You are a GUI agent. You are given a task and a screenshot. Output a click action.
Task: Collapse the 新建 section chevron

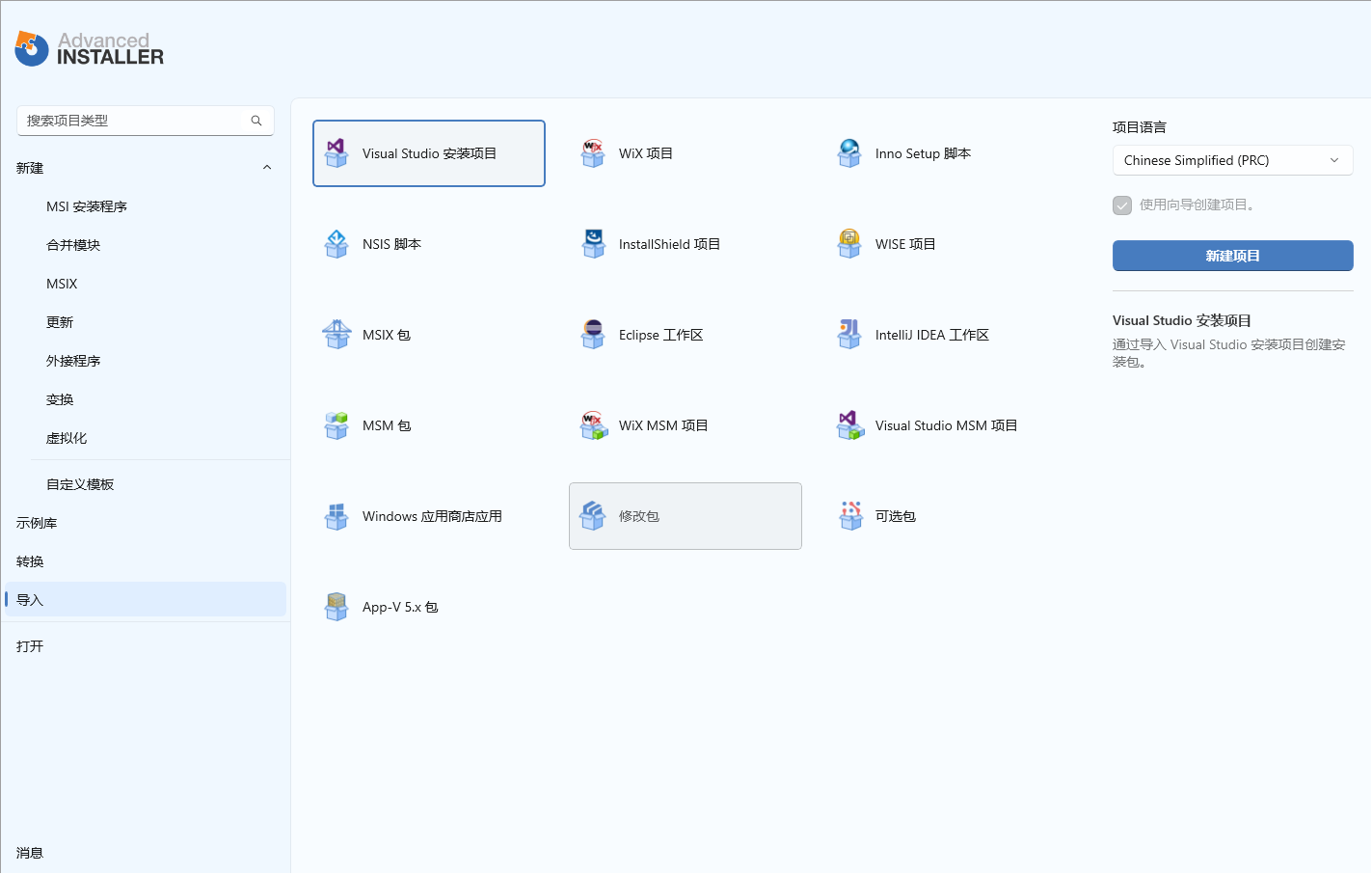tap(267, 168)
